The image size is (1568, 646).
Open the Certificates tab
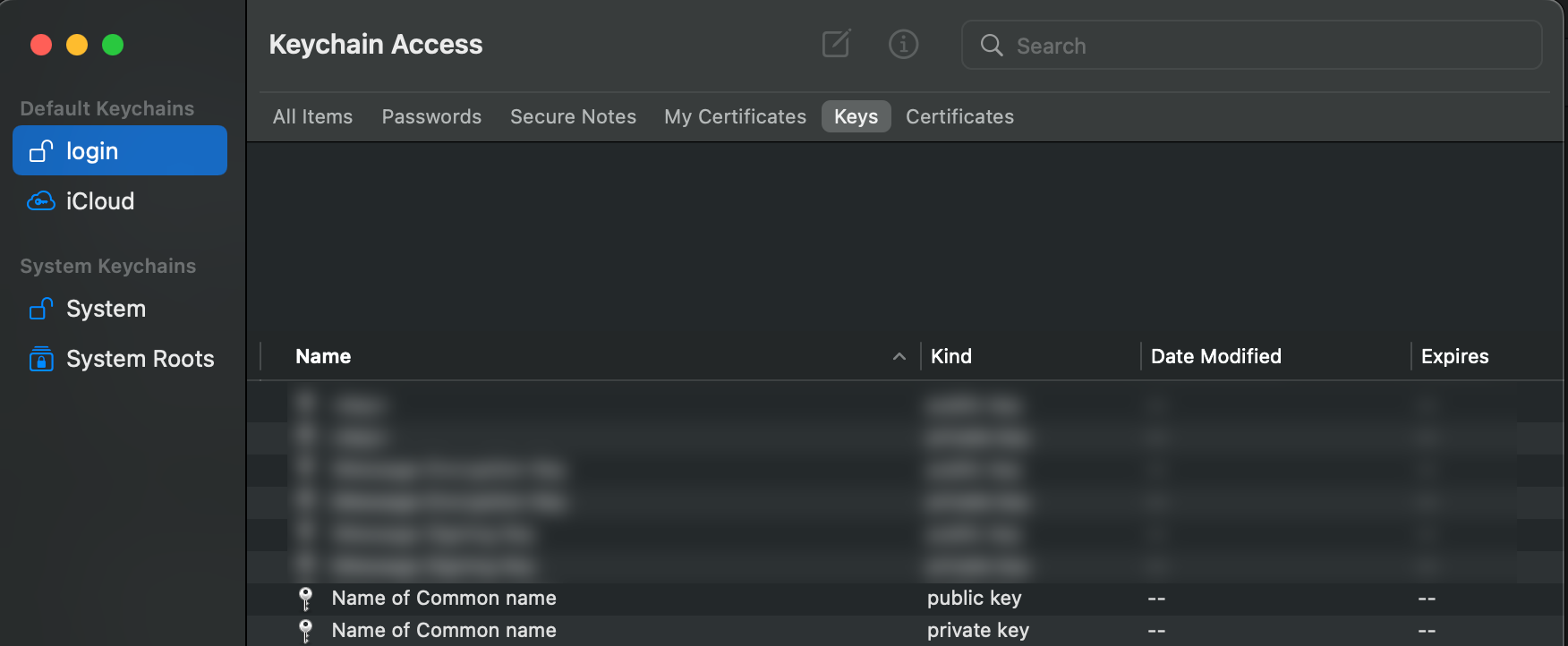click(x=959, y=117)
